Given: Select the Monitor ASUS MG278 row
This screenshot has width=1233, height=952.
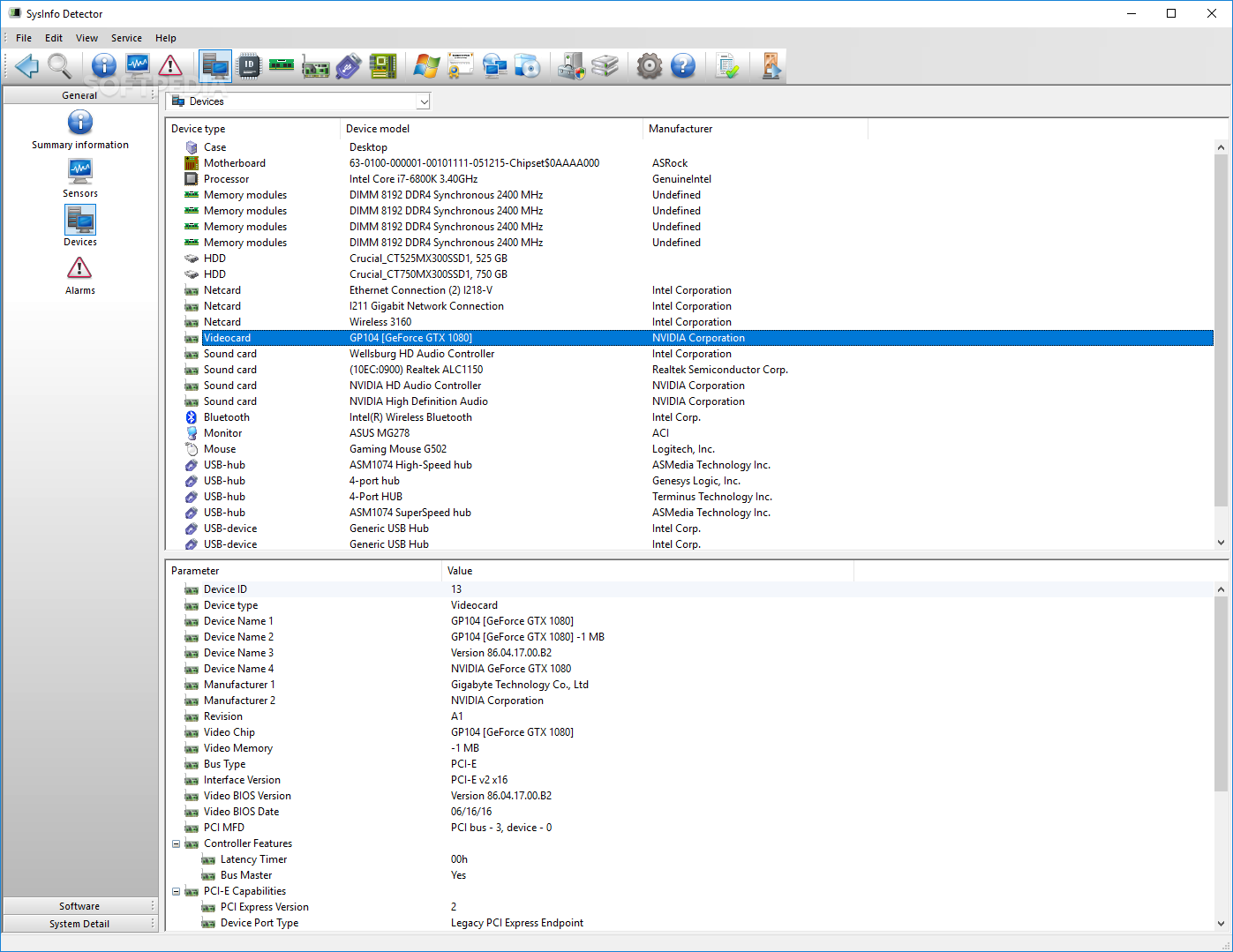Looking at the screenshot, I should [690, 433].
